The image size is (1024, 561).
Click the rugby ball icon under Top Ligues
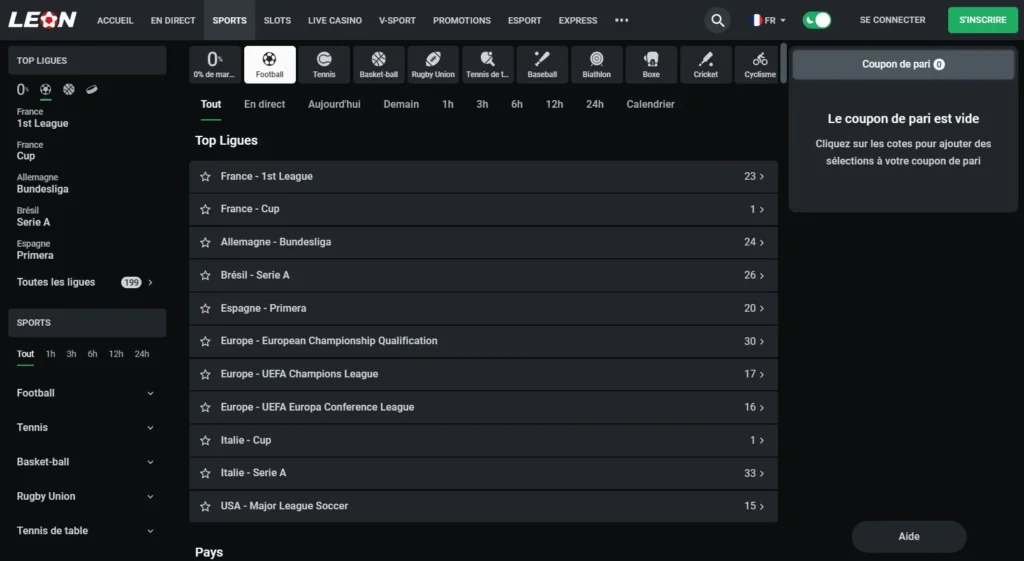[91, 89]
